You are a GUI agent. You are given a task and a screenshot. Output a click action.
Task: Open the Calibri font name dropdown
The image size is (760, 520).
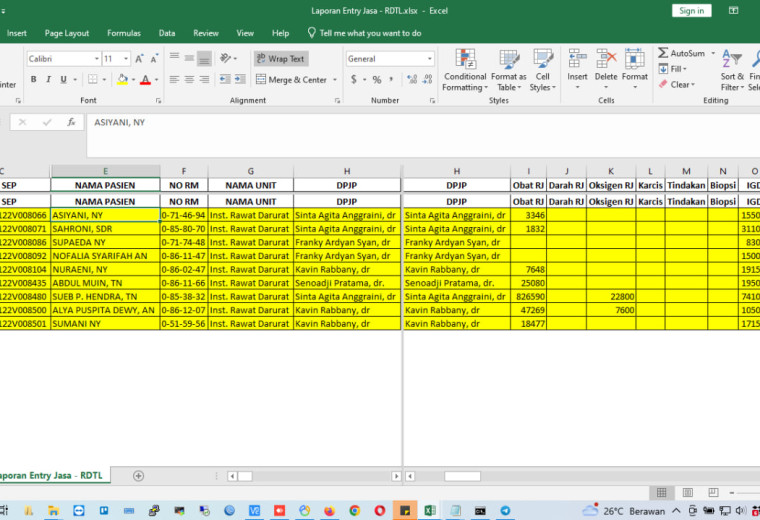coord(96,59)
